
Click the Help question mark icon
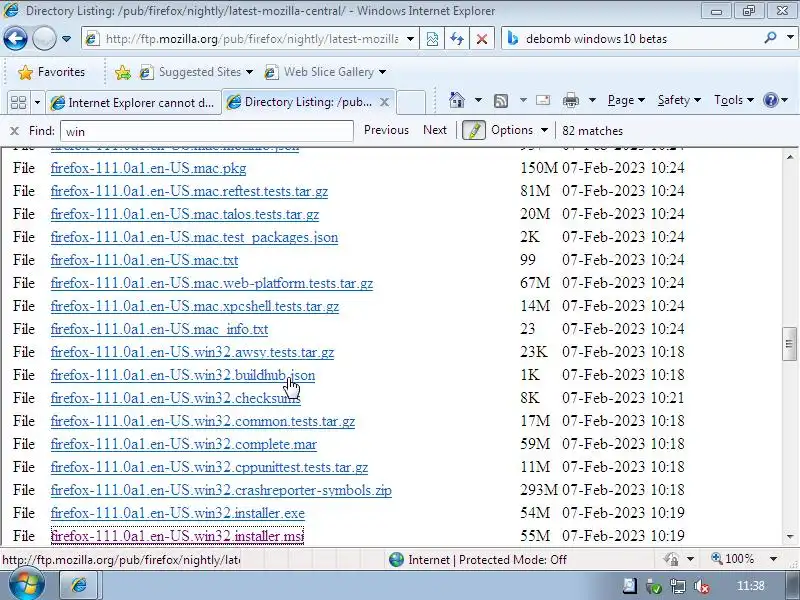(x=770, y=100)
